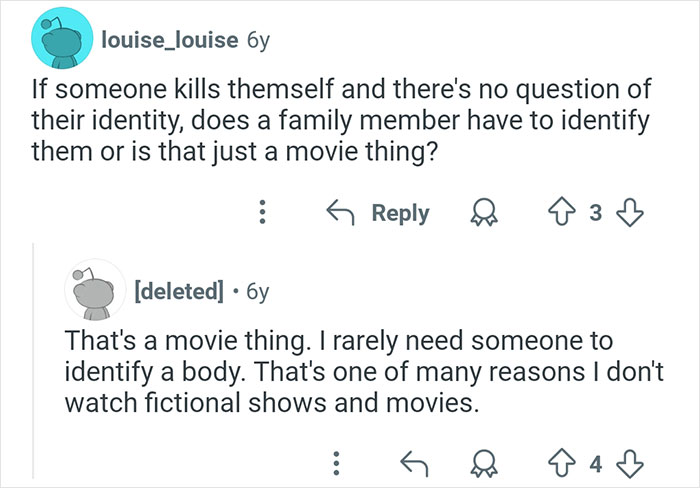Give award to deleted user's reply
Viewport: 700px width, 488px height.
click(x=486, y=463)
